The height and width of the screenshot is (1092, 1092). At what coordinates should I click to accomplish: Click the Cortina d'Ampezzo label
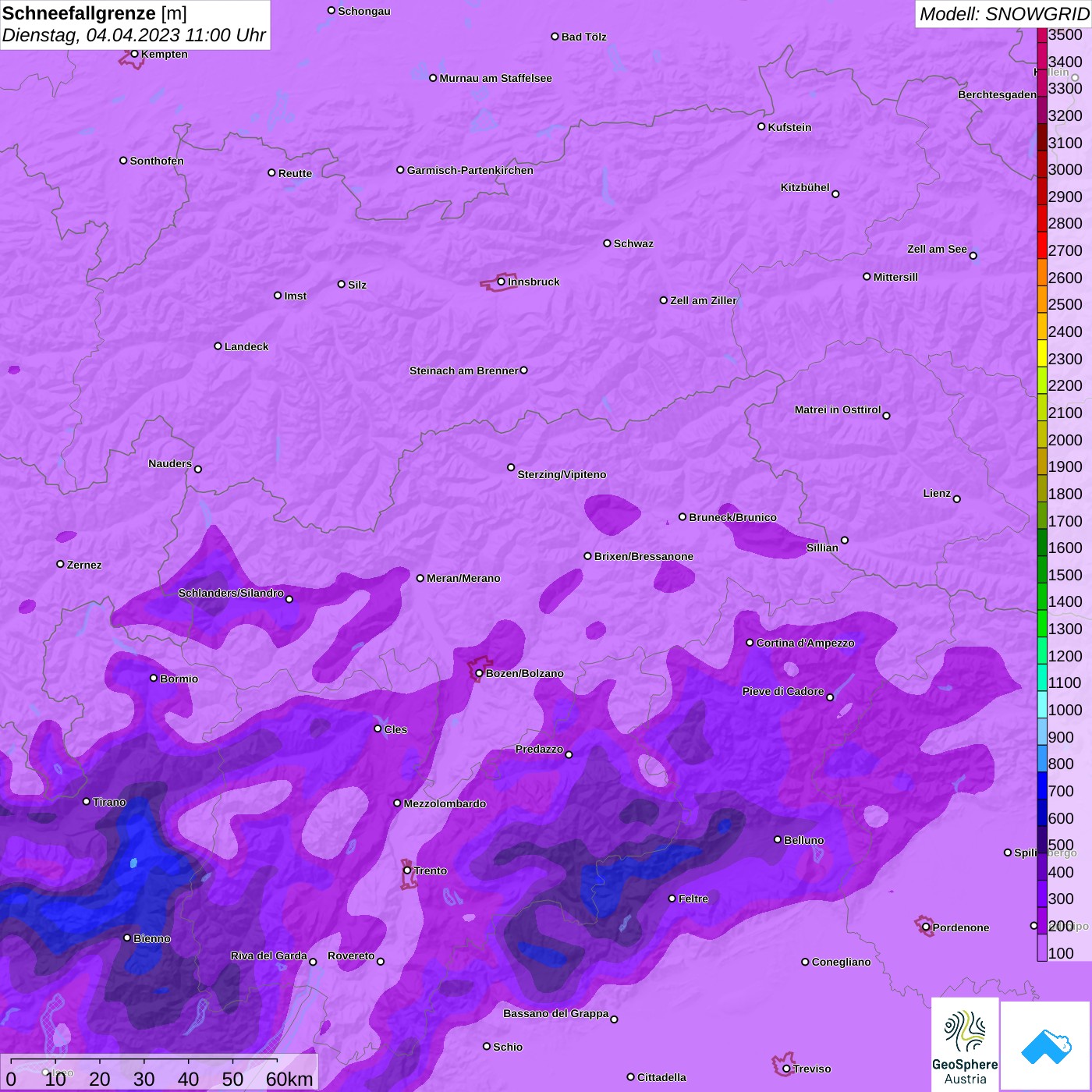click(805, 643)
